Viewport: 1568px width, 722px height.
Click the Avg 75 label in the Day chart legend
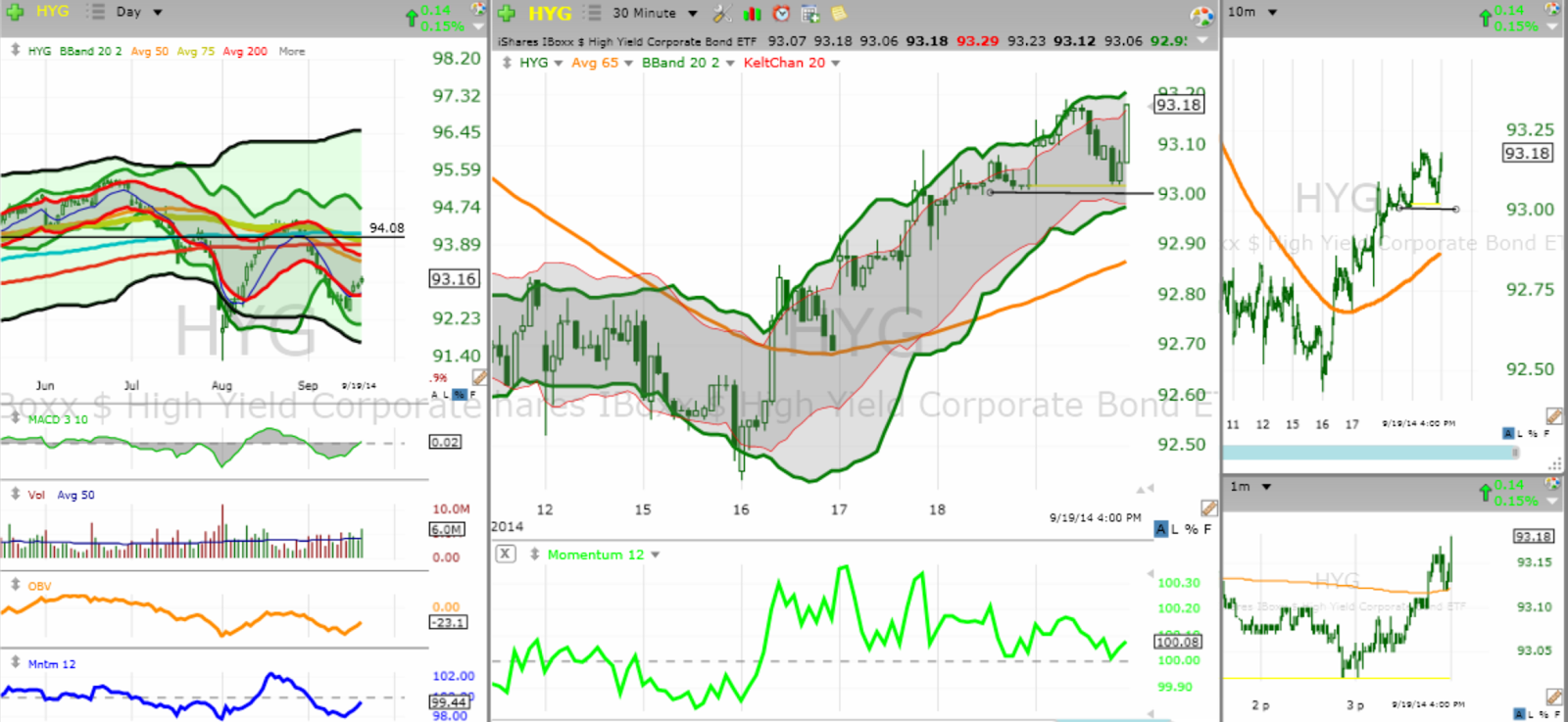click(195, 51)
